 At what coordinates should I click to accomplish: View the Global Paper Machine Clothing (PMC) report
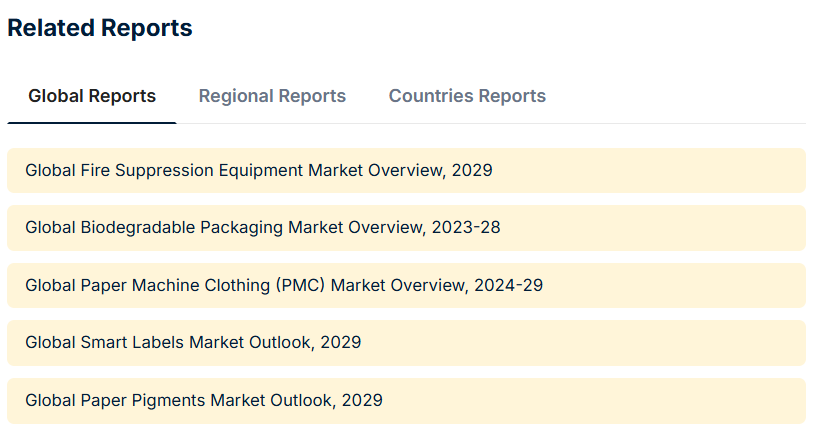pyautogui.click(x=284, y=285)
